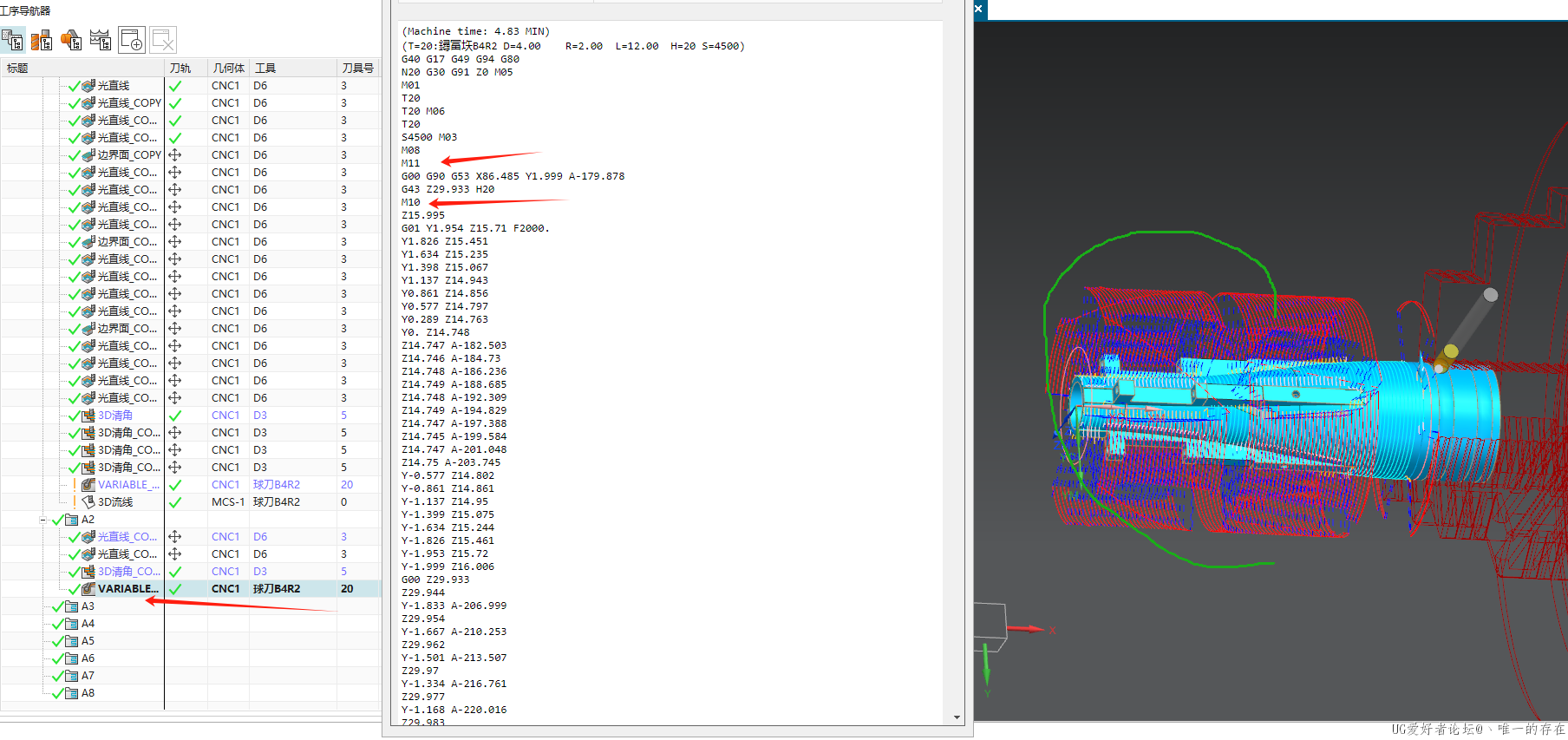Screen dimensions: 1568x740
Task: Select the A7 program group
Action: tap(88, 676)
